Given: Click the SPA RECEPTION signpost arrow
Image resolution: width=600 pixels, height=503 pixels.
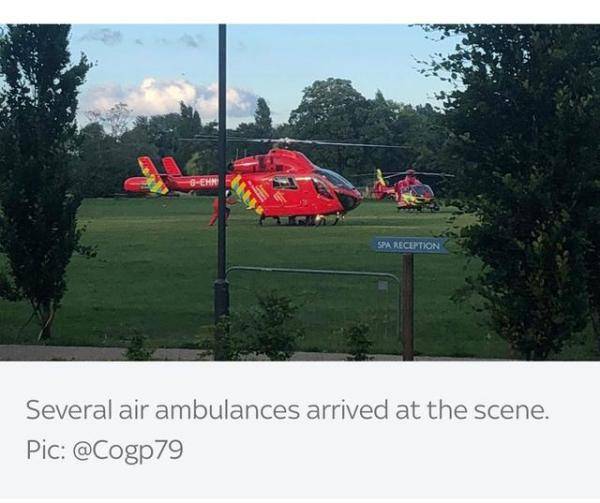Looking at the screenshot, I should click(x=409, y=245).
